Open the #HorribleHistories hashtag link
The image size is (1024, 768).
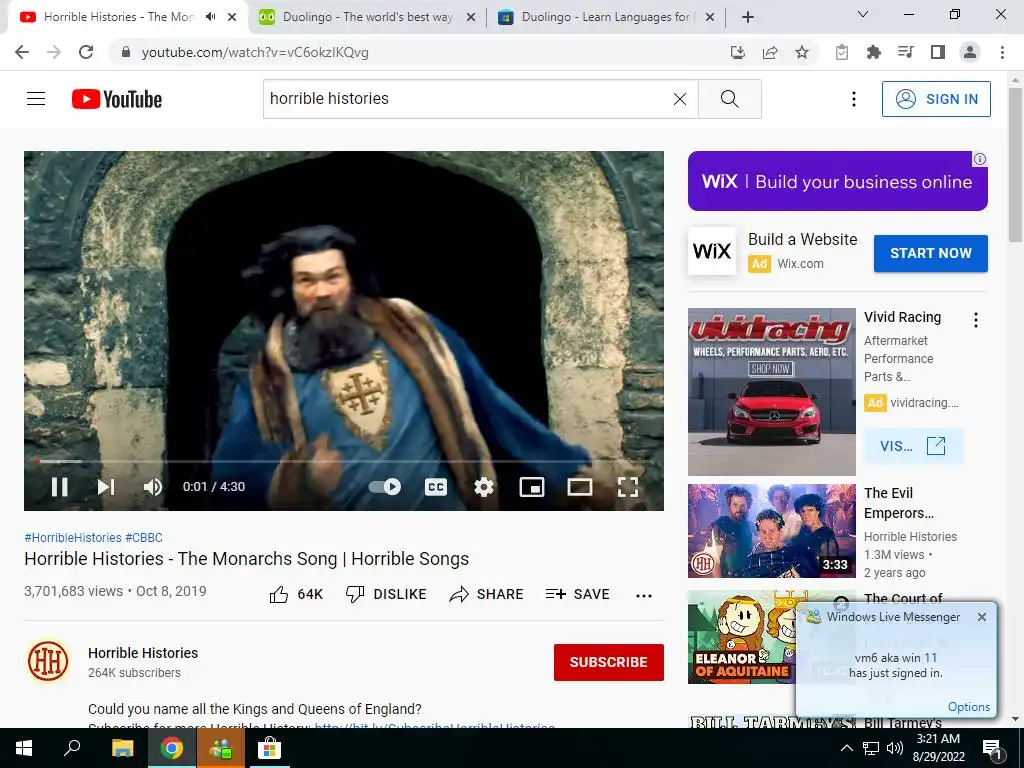pos(73,537)
